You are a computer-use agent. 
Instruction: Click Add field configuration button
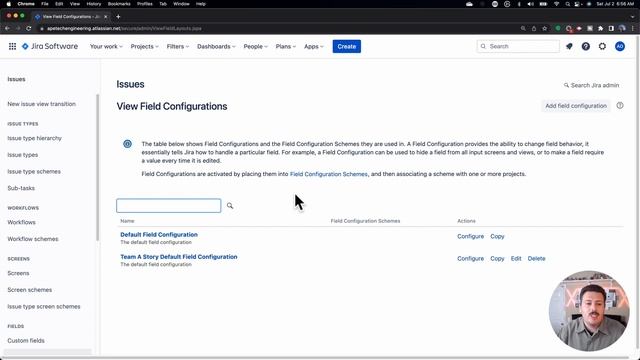(x=576, y=106)
